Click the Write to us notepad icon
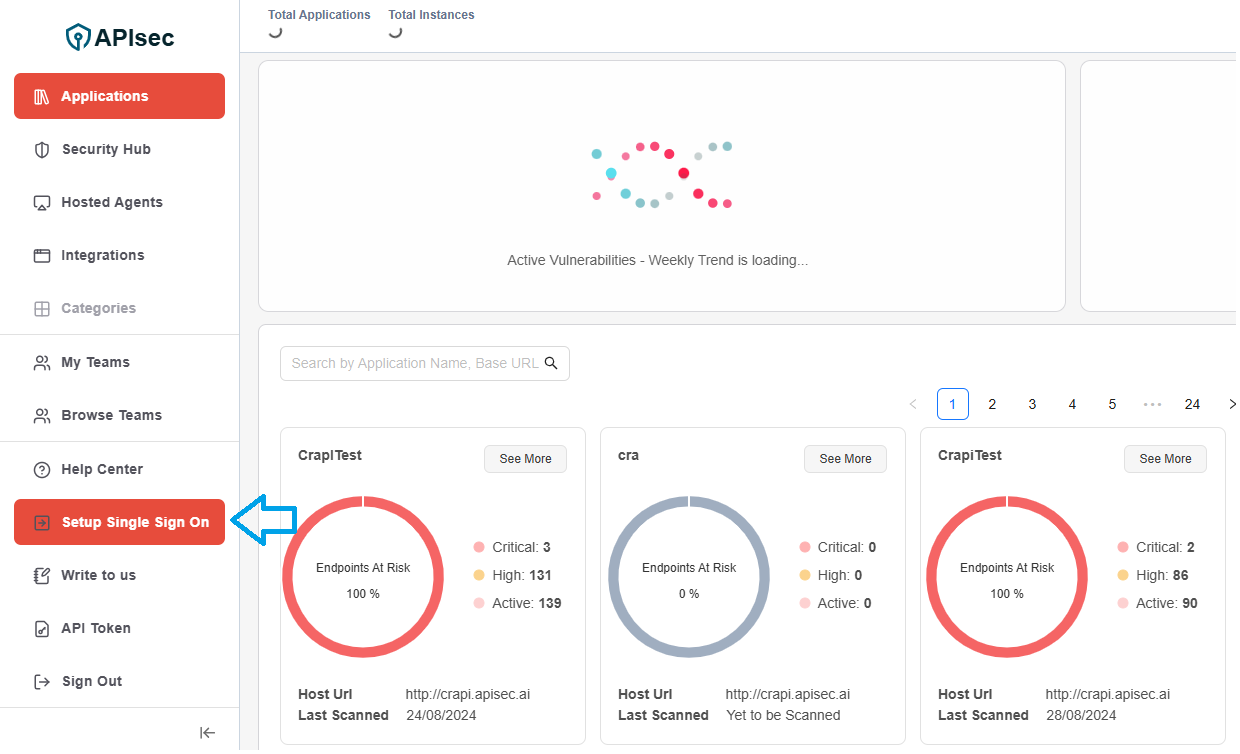Image resolution: width=1240 pixels, height=754 pixels. pos(42,576)
